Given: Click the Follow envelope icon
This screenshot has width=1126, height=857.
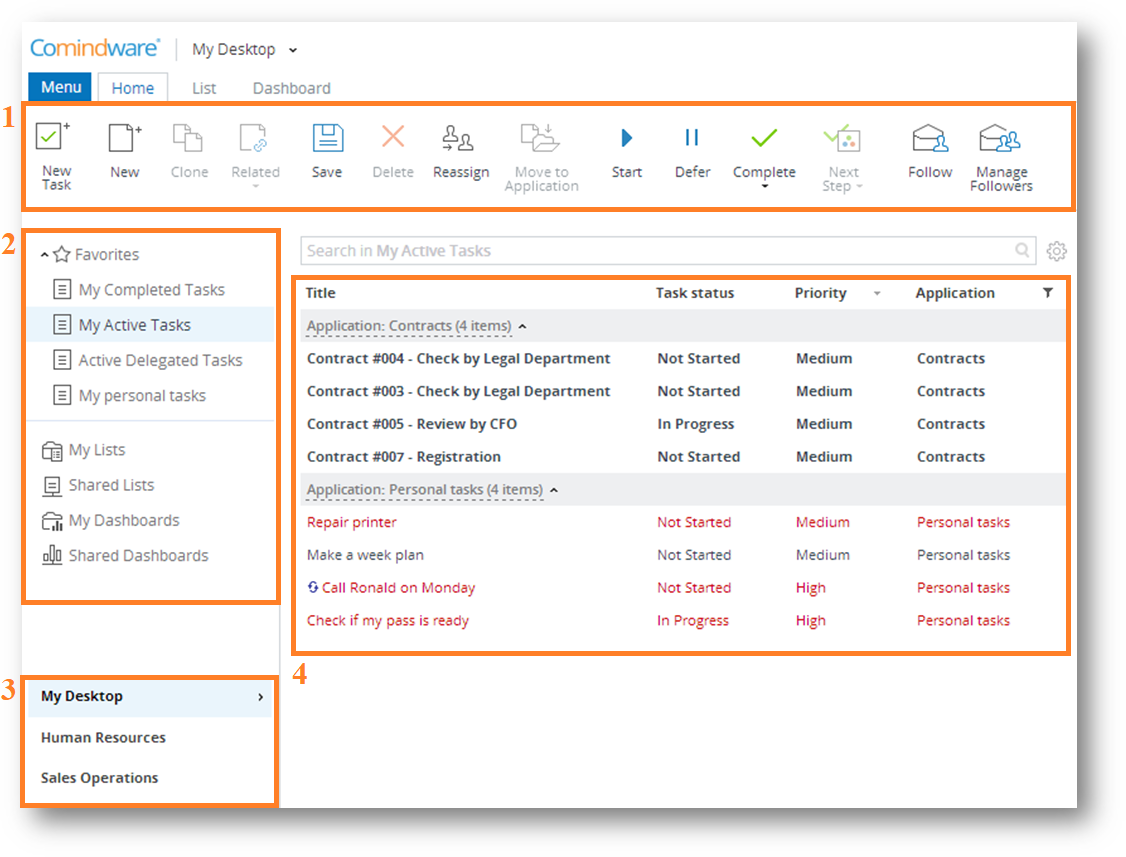Looking at the screenshot, I should tap(929, 139).
